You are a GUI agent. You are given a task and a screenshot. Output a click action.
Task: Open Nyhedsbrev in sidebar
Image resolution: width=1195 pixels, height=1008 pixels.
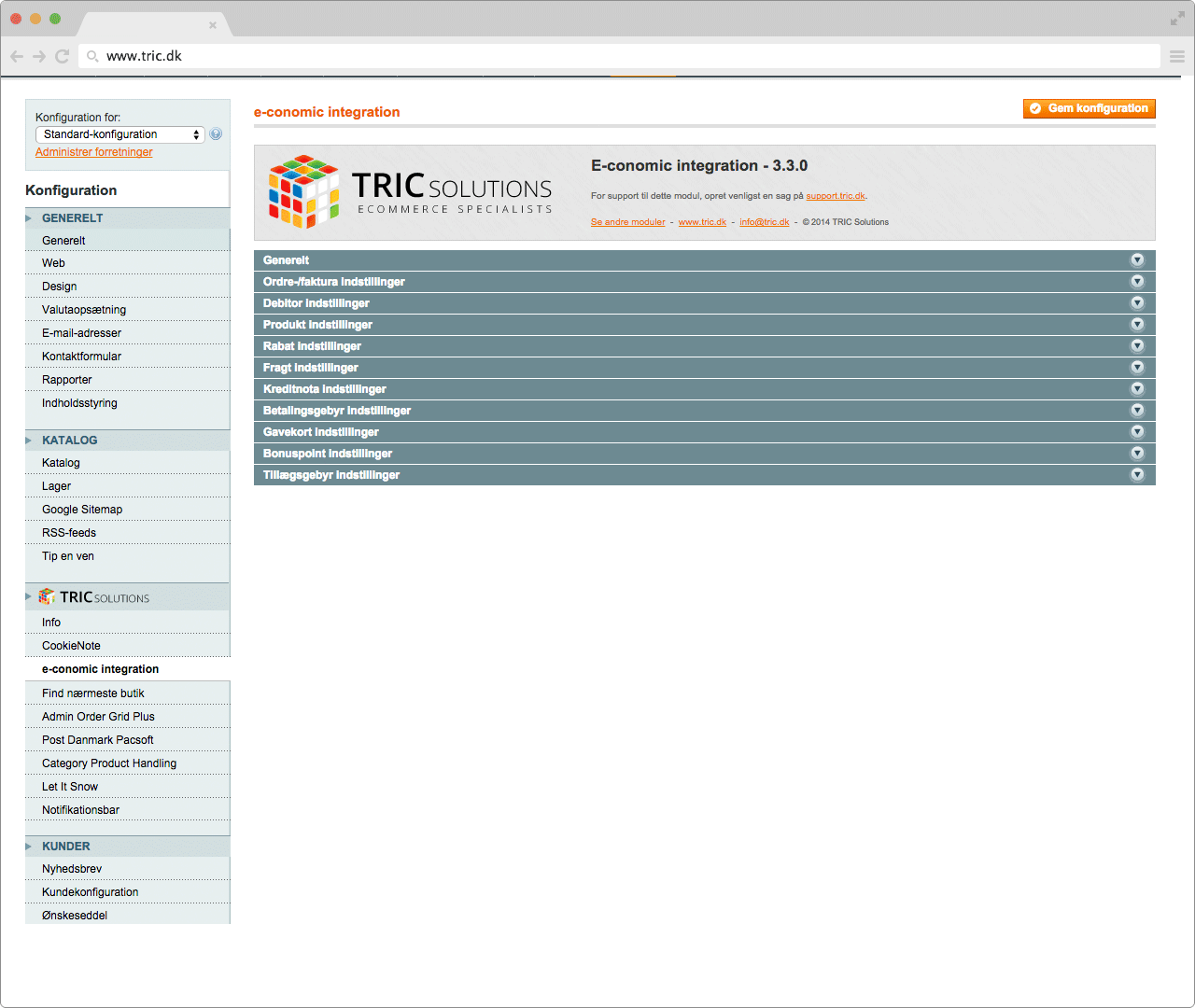[x=127, y=869]
